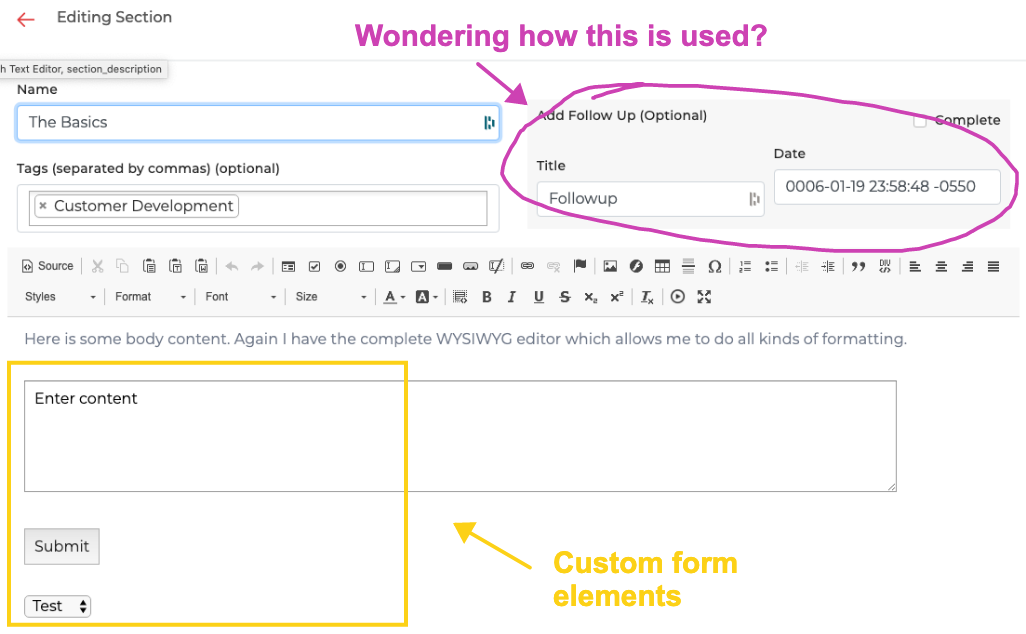
Task: Insert a selection field element
Action: [419, 266]
